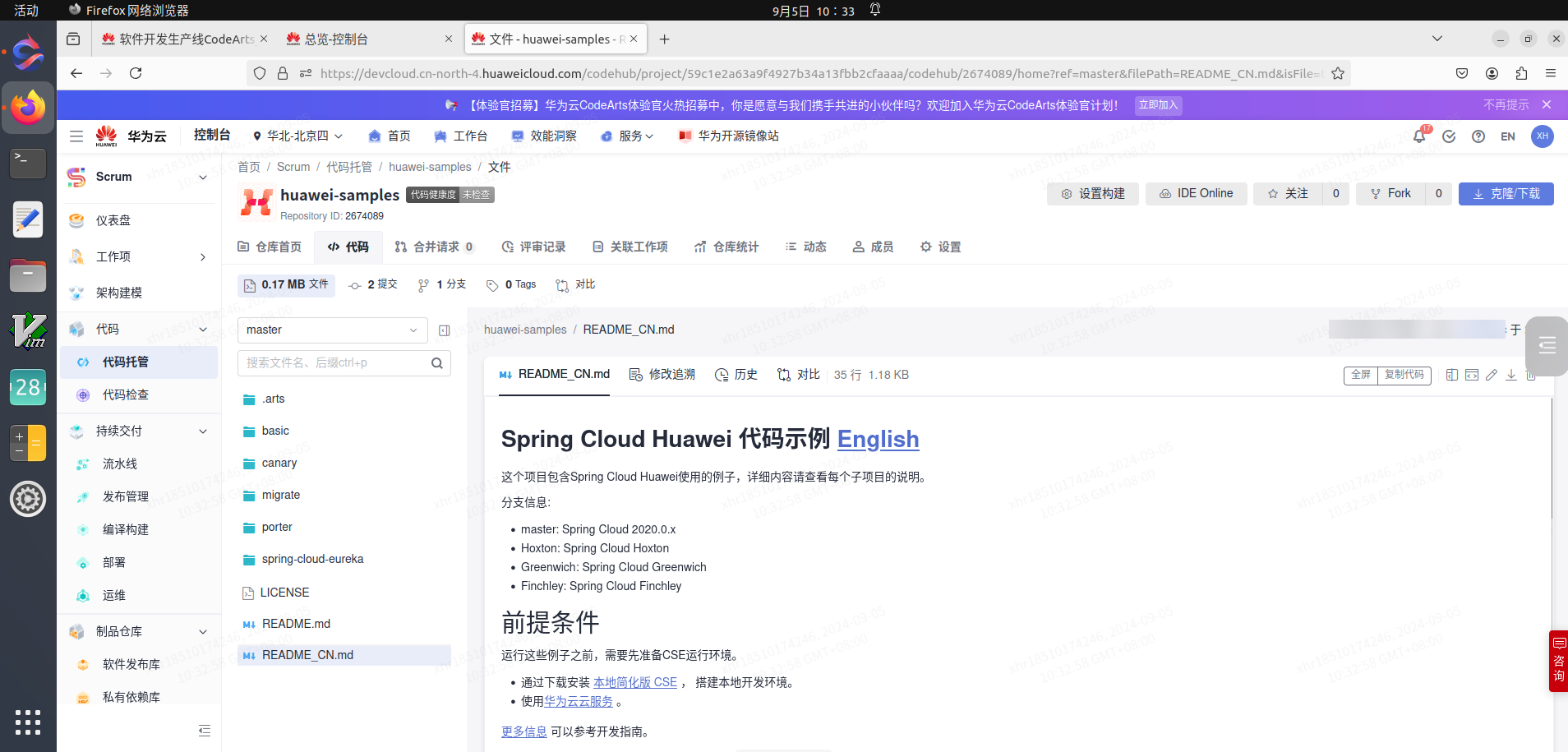The image size is (1568, 752).
Task: Open the 咨询 consultation widget
Action: [x=1559, y=661]
